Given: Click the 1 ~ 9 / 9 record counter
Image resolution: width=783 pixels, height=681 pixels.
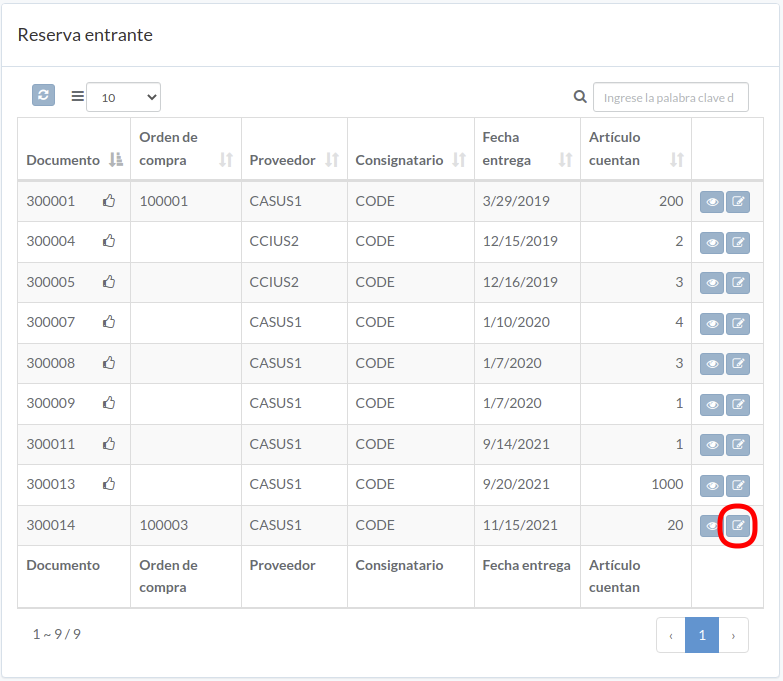Looking at the screenshot, I should click(x=56, y=634).
